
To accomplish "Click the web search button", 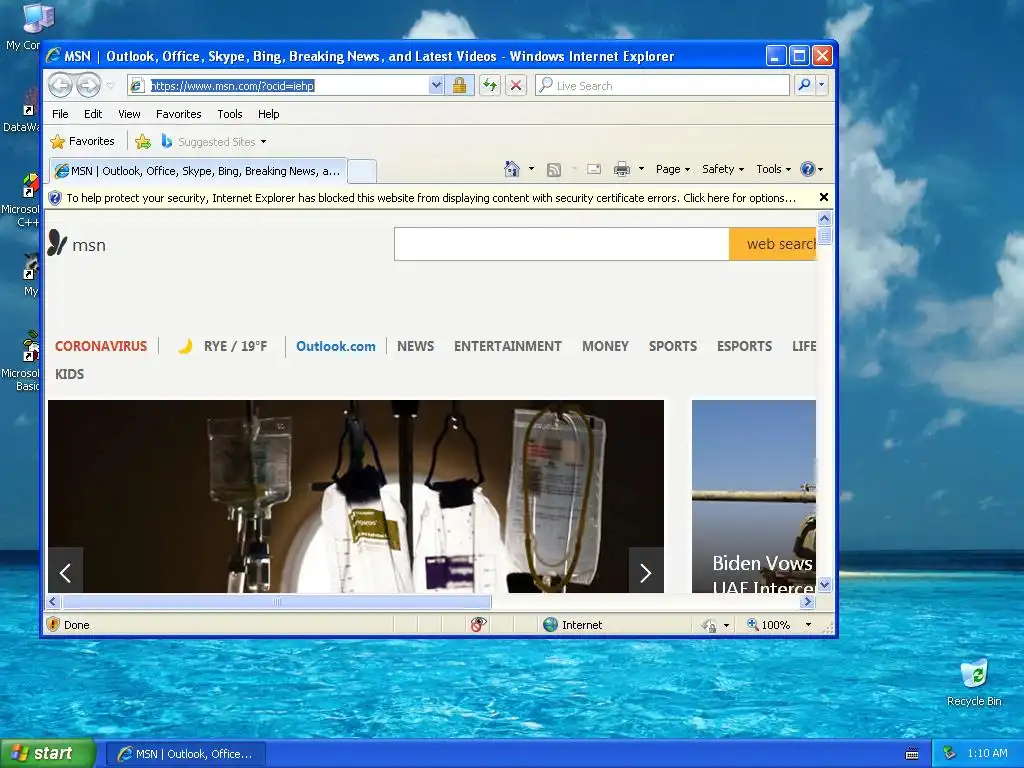I will [773, 244].
